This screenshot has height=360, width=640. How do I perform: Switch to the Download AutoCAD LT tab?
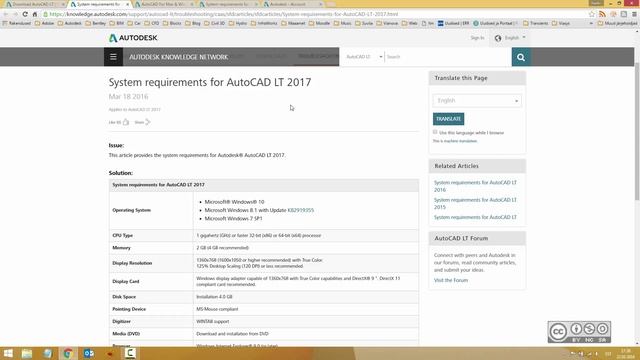click(x=34, y=4)
